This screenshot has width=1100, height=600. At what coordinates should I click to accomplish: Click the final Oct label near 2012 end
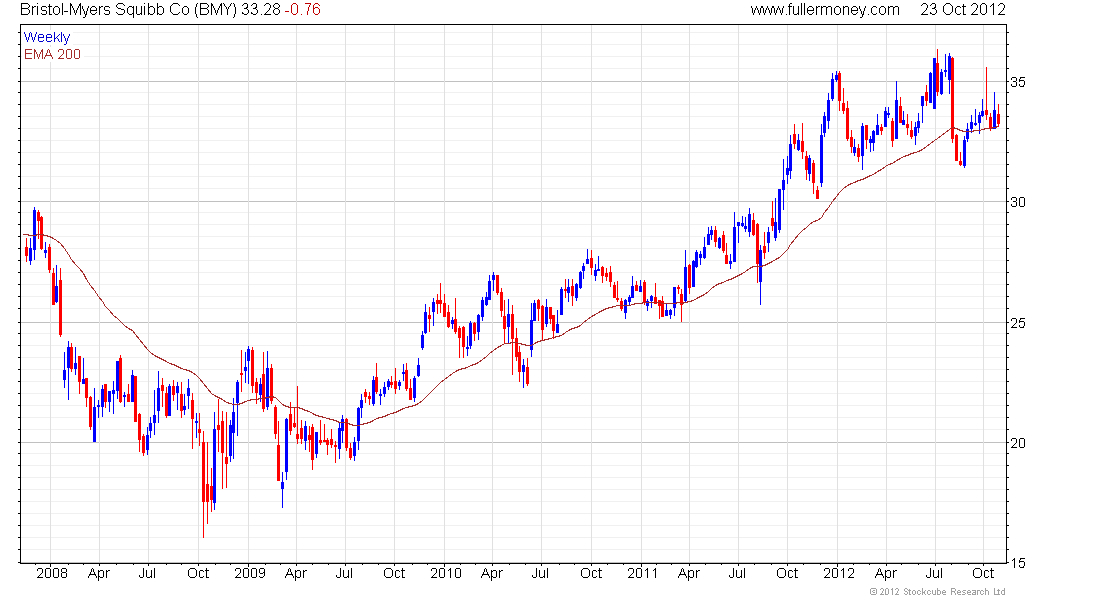click(983, 573)
